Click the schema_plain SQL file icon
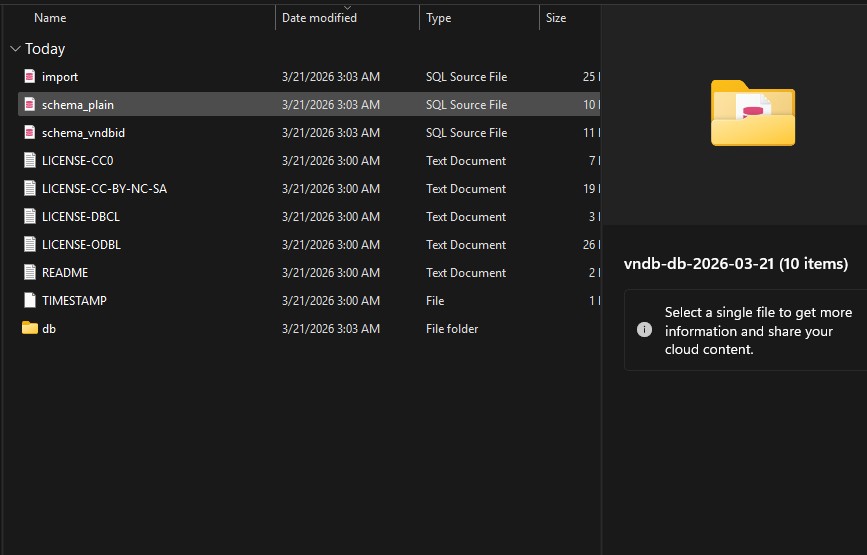This screenshot has height=555, width=867. 30,104
